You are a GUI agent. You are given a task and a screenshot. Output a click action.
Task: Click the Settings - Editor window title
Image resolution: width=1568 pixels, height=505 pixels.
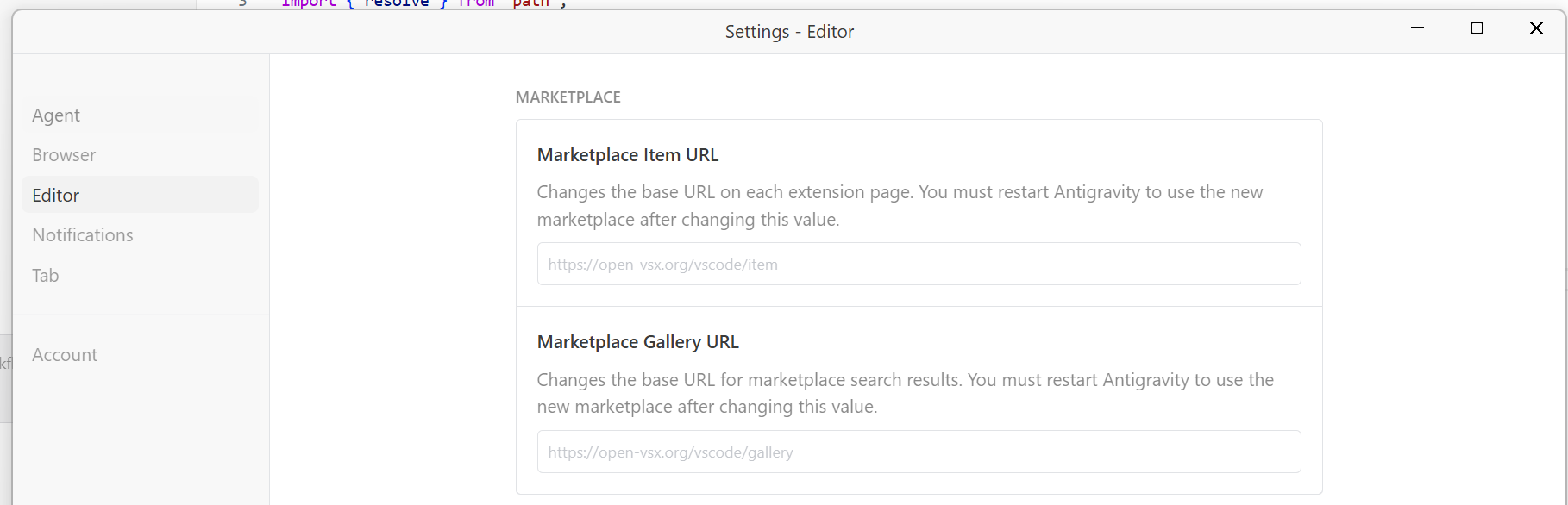click(x=789, y=32)
